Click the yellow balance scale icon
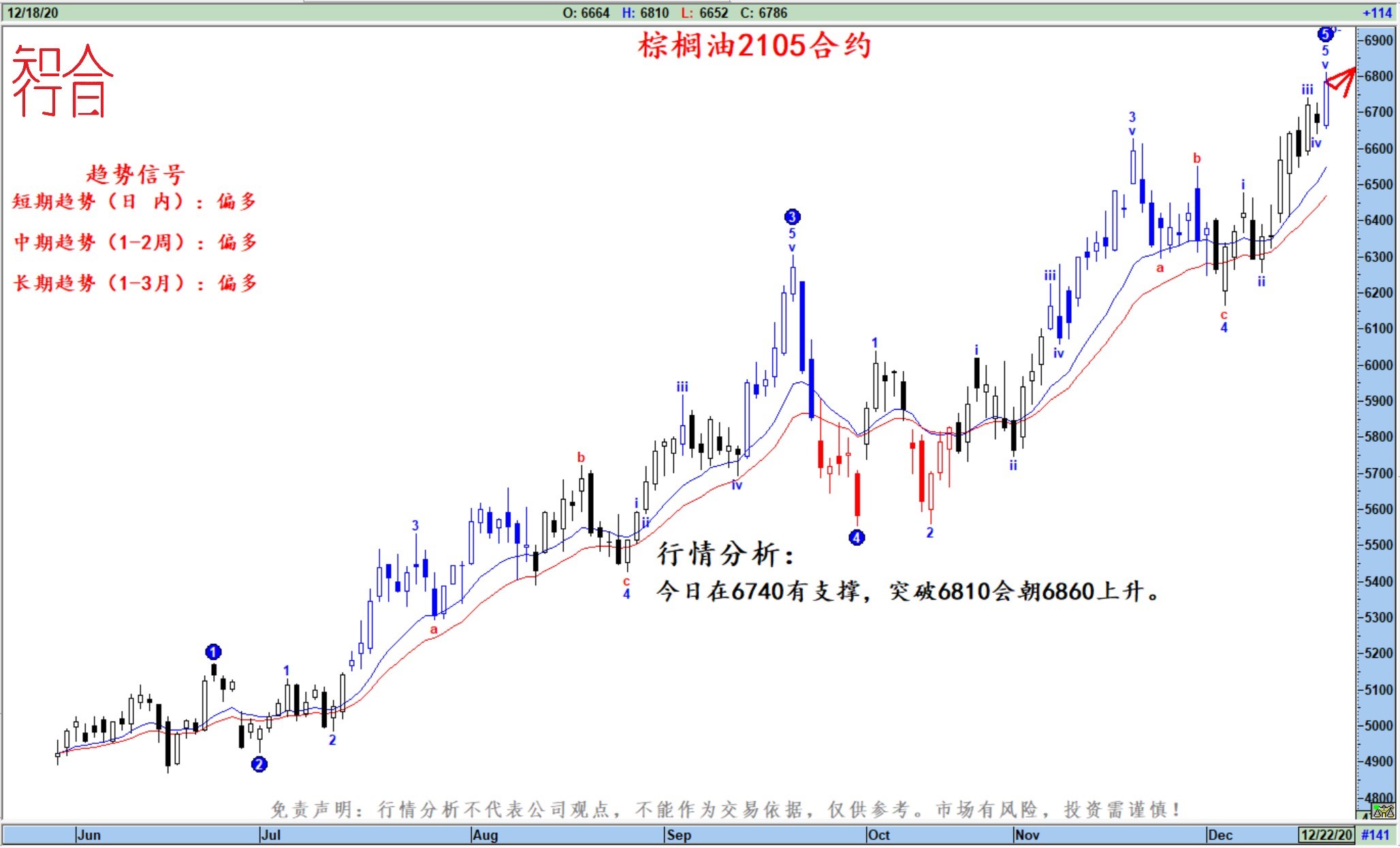Screen dimensions: 1400x848 point(1384,811)
